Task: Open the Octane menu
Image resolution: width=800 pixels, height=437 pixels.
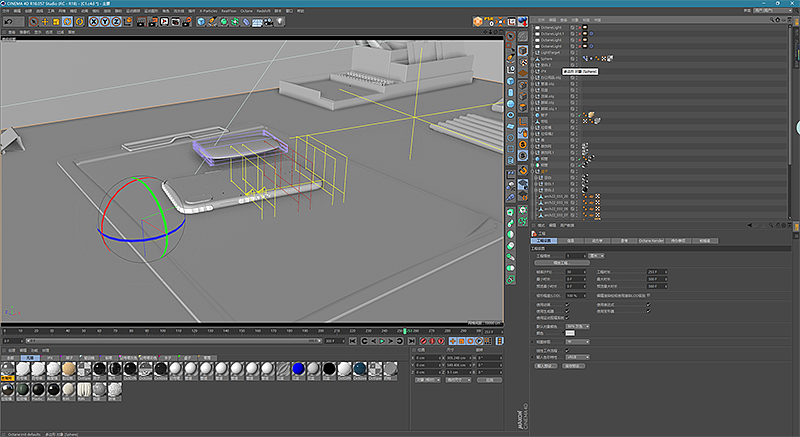Action: pyautogui.click(x=246, y=11)
